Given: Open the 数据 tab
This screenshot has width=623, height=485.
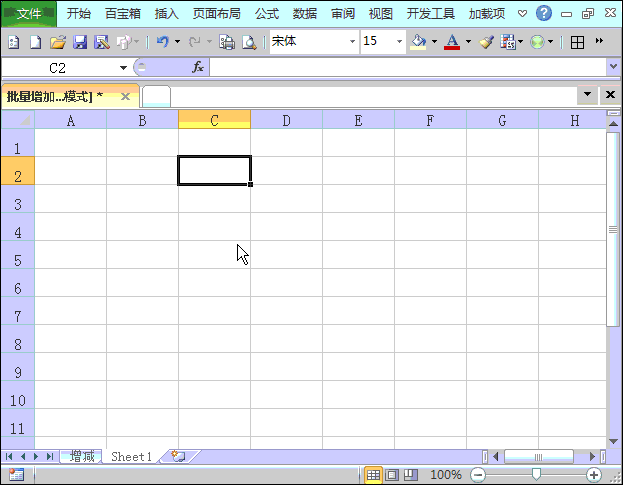Looking at the screenshot, I should click(x=305, y=14).
